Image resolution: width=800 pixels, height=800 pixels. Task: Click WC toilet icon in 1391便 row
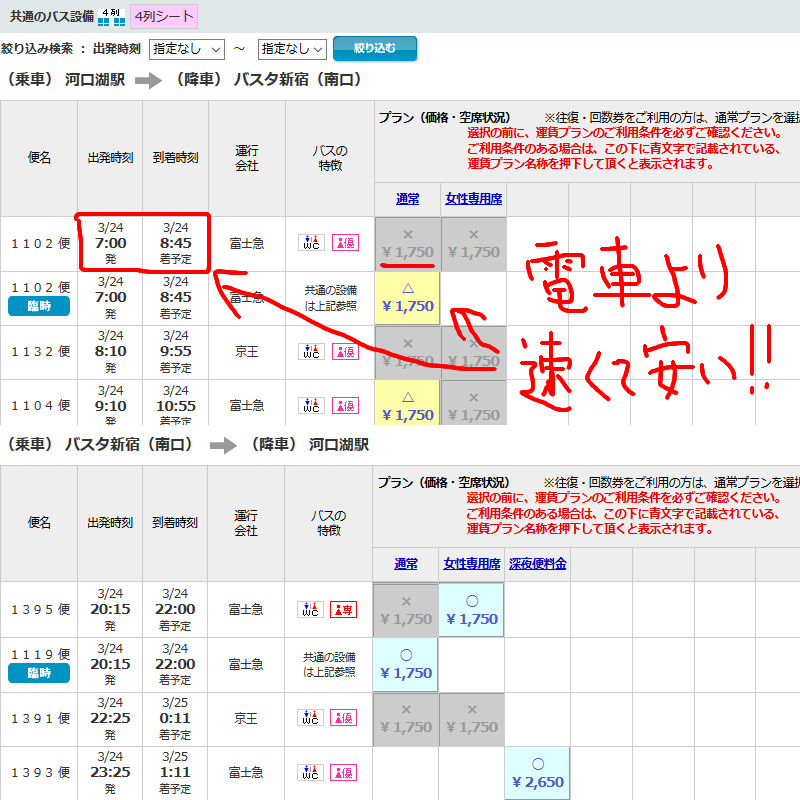click(x=310, y=718)
